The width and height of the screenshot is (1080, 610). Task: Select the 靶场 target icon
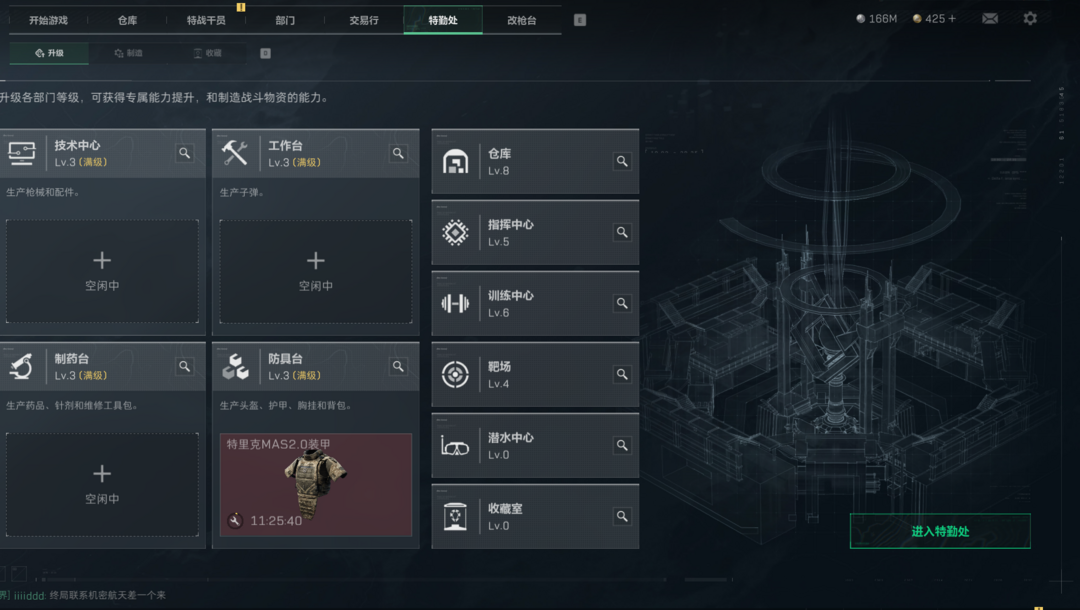click(x=455, y=375)
